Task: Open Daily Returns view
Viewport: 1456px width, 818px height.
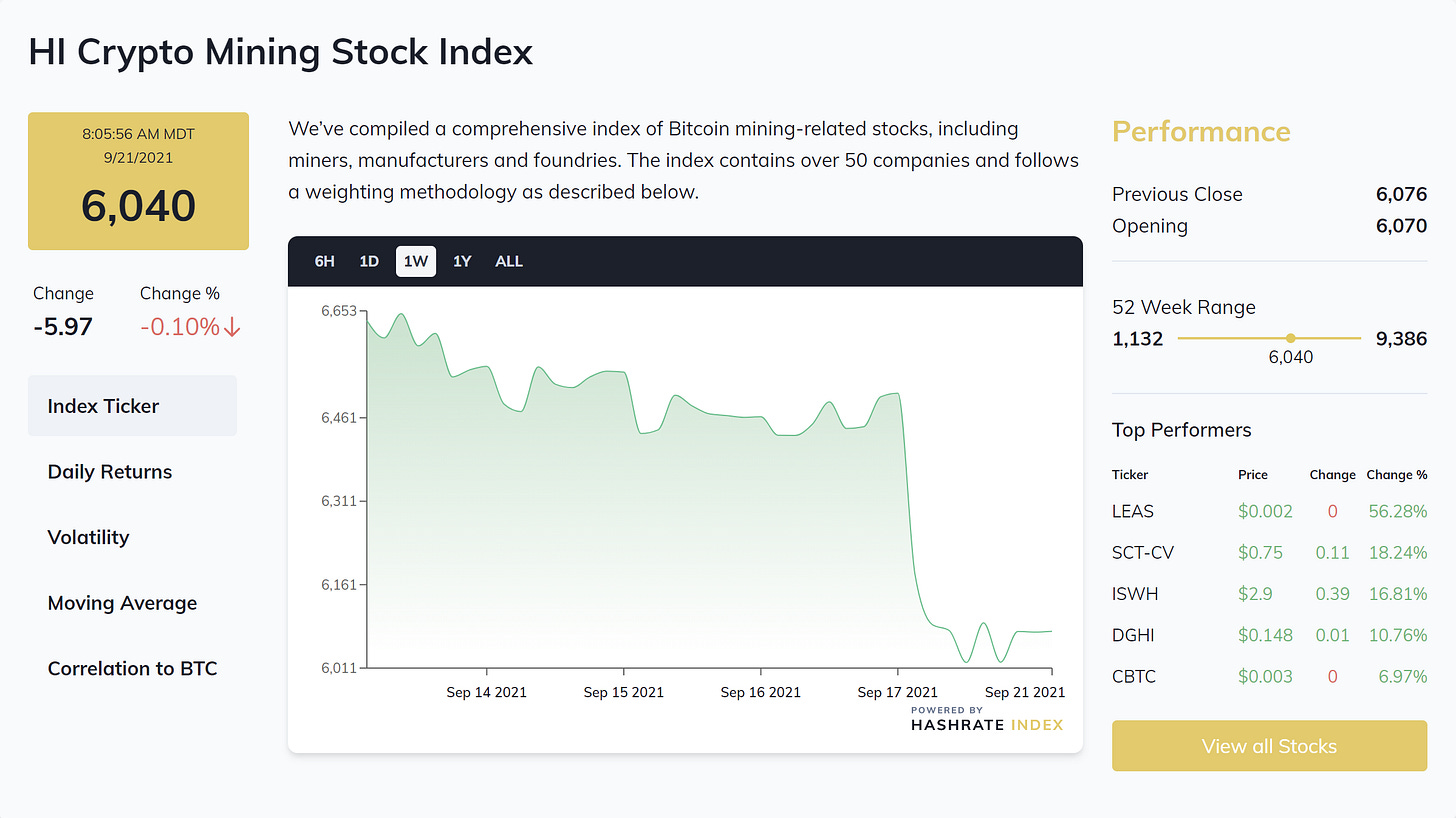Action: tap(110, 472)
